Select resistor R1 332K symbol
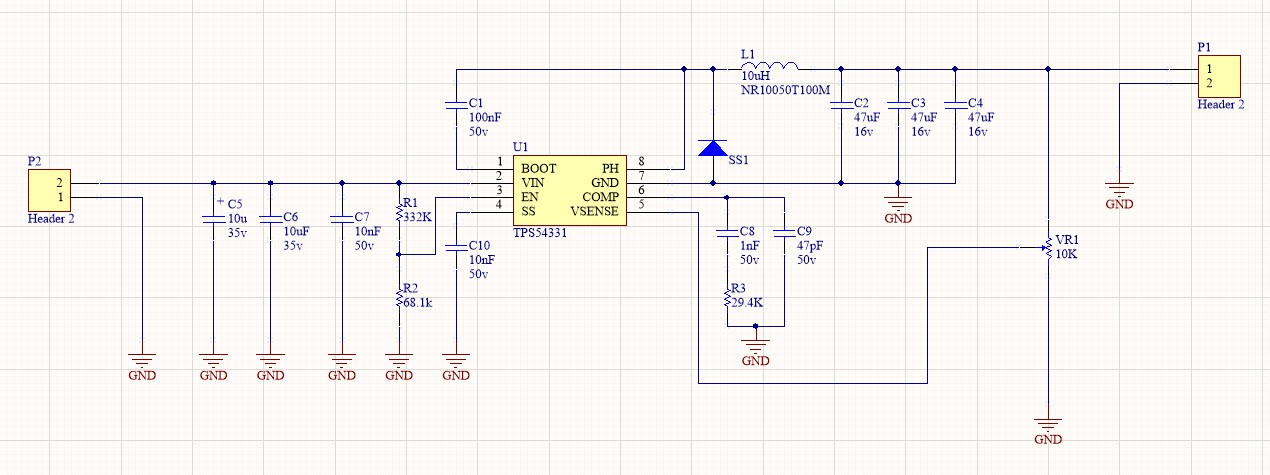This screenshot has height=475, width=1270. (399, 215)
